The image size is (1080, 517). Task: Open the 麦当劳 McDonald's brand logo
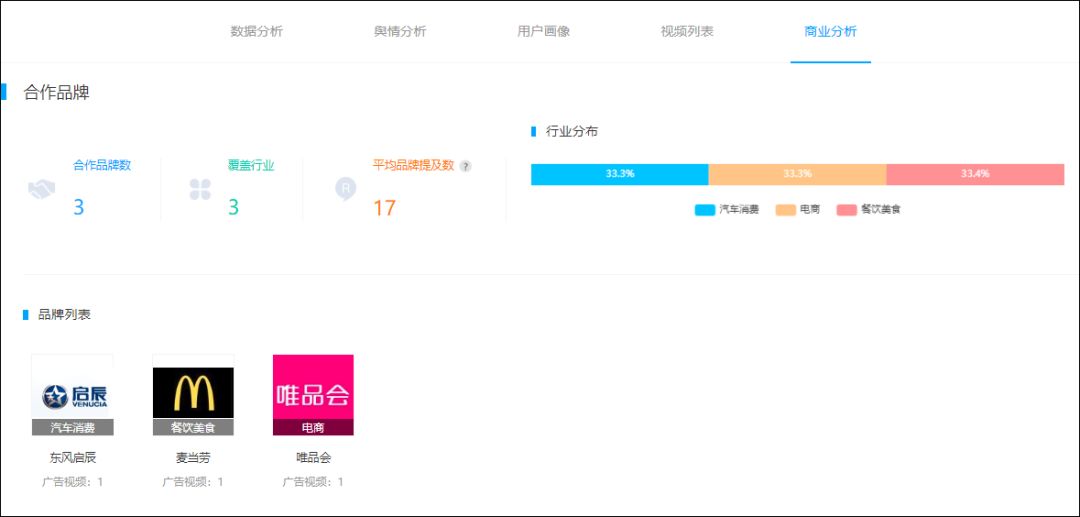(x=193, y=395)
